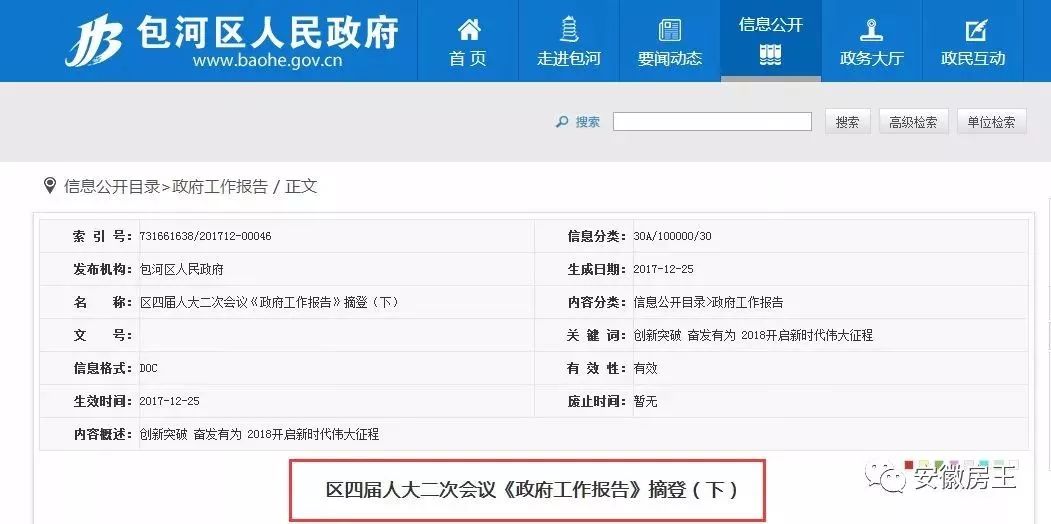Image resolution: width=1051 pixels, height=524 pixels.
Task: Click the 走进包河 pagoda icon
Action: tap(568, 29)
